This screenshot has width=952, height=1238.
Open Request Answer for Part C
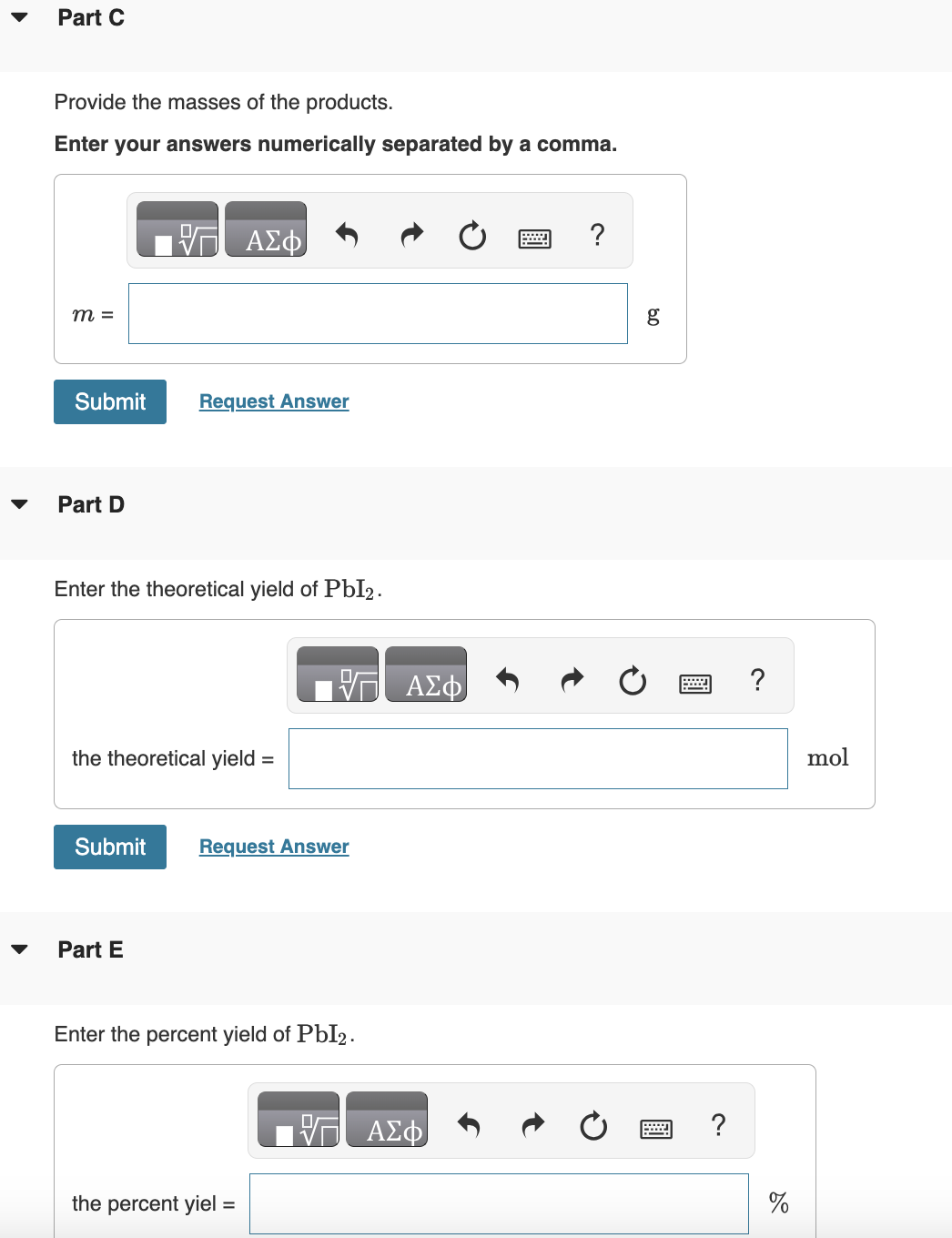[x=273, y=401]
